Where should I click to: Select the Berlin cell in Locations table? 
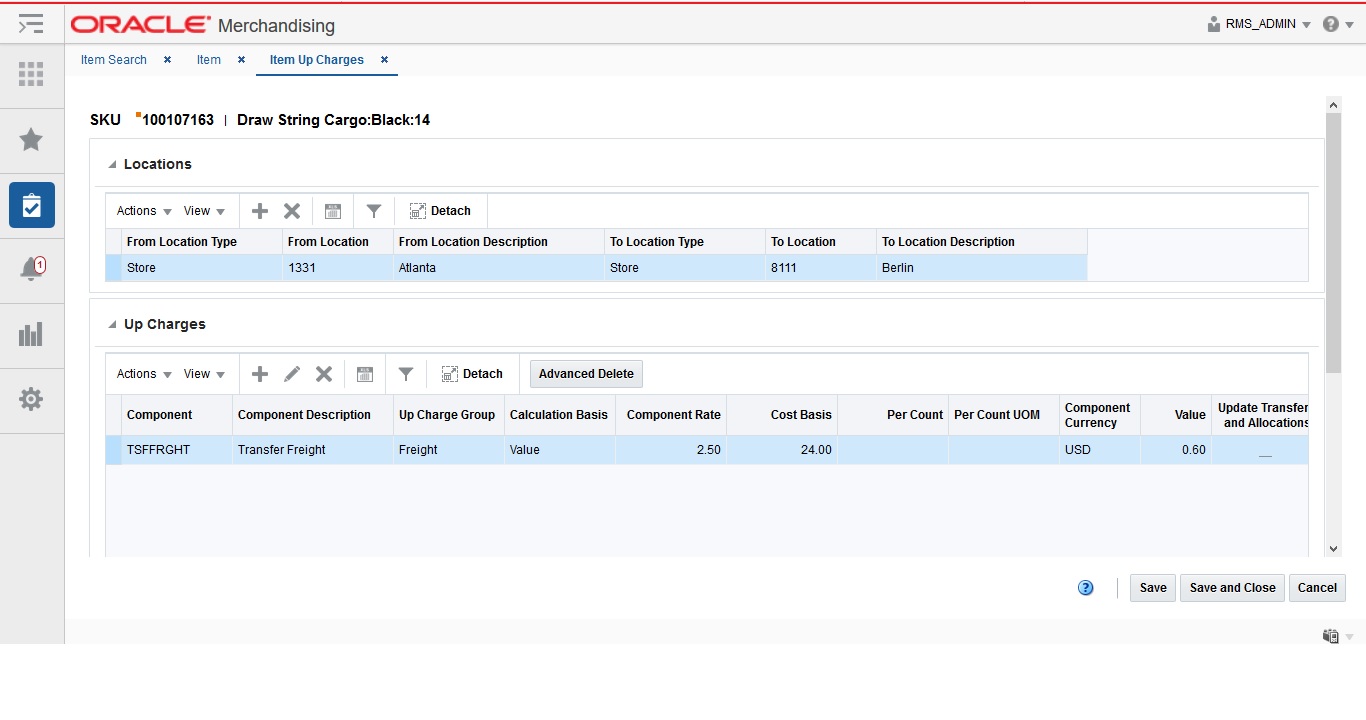click(x=982, y=268)
